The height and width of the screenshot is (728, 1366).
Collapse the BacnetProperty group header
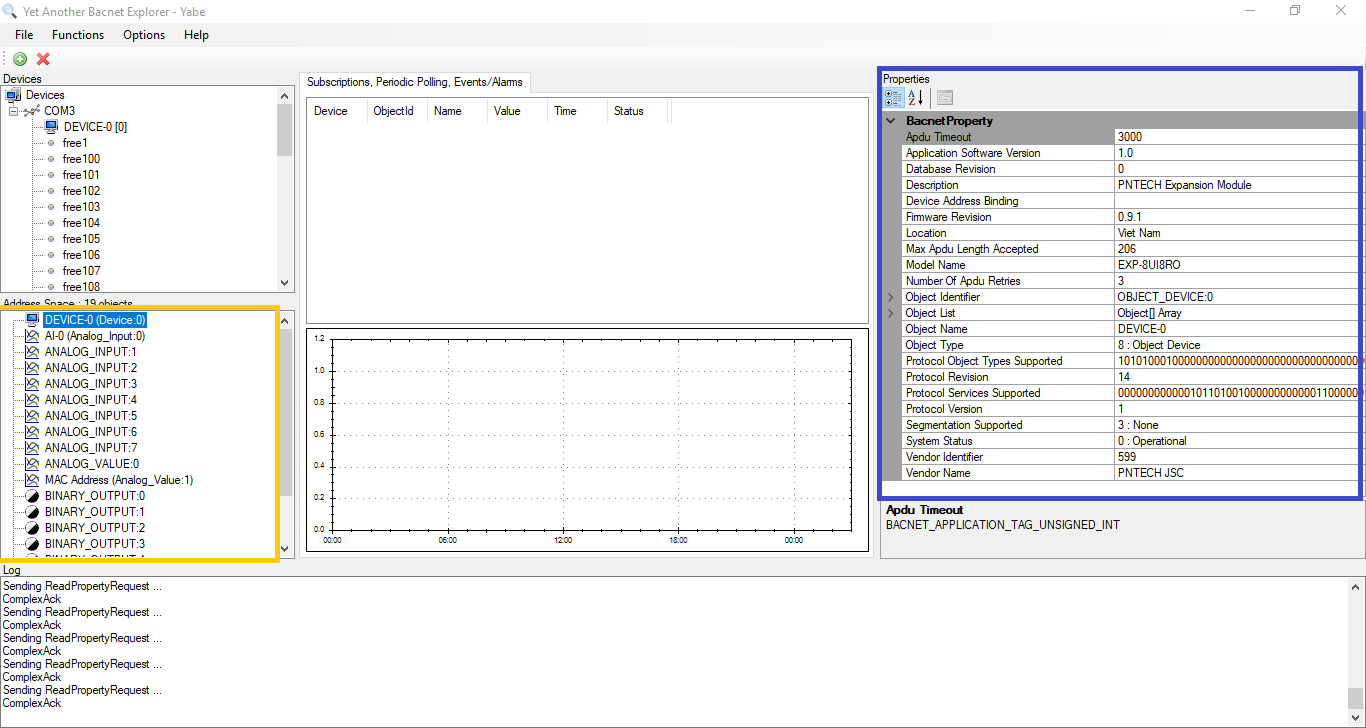pyautogui.click(x=891, y=120)
